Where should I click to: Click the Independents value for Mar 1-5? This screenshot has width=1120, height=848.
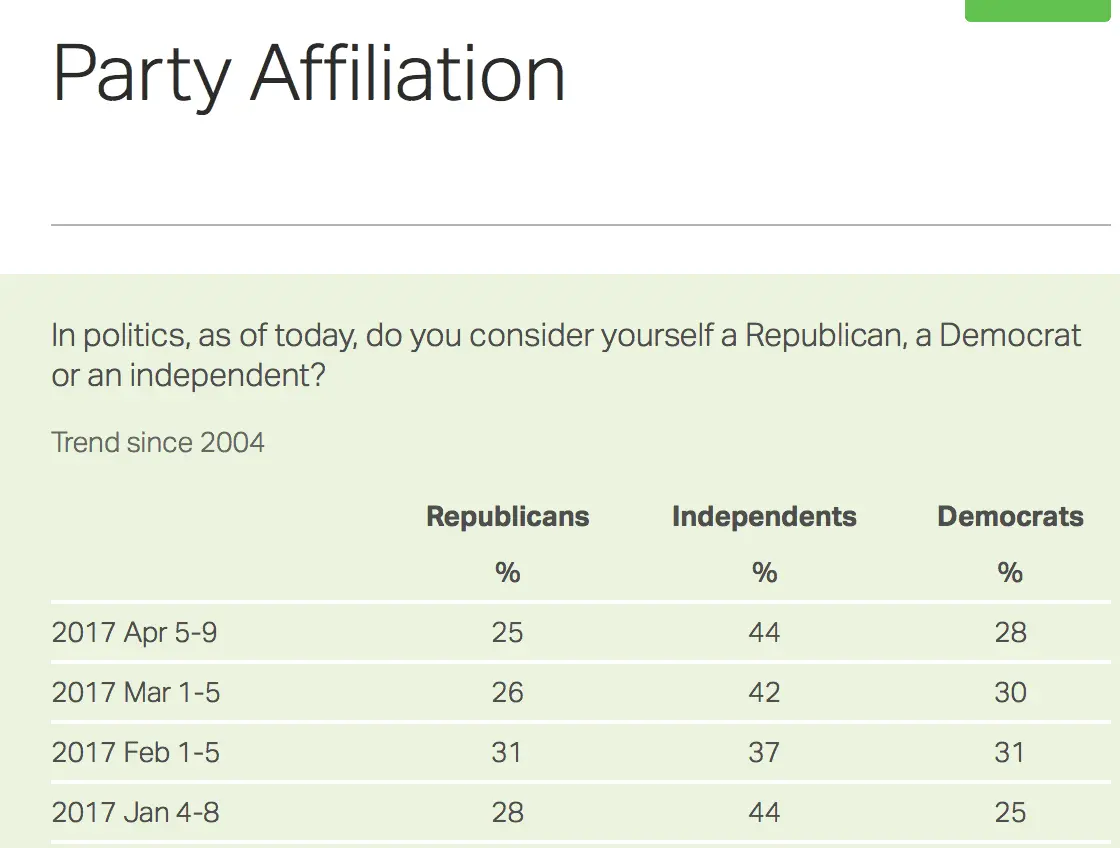[764, 693]
